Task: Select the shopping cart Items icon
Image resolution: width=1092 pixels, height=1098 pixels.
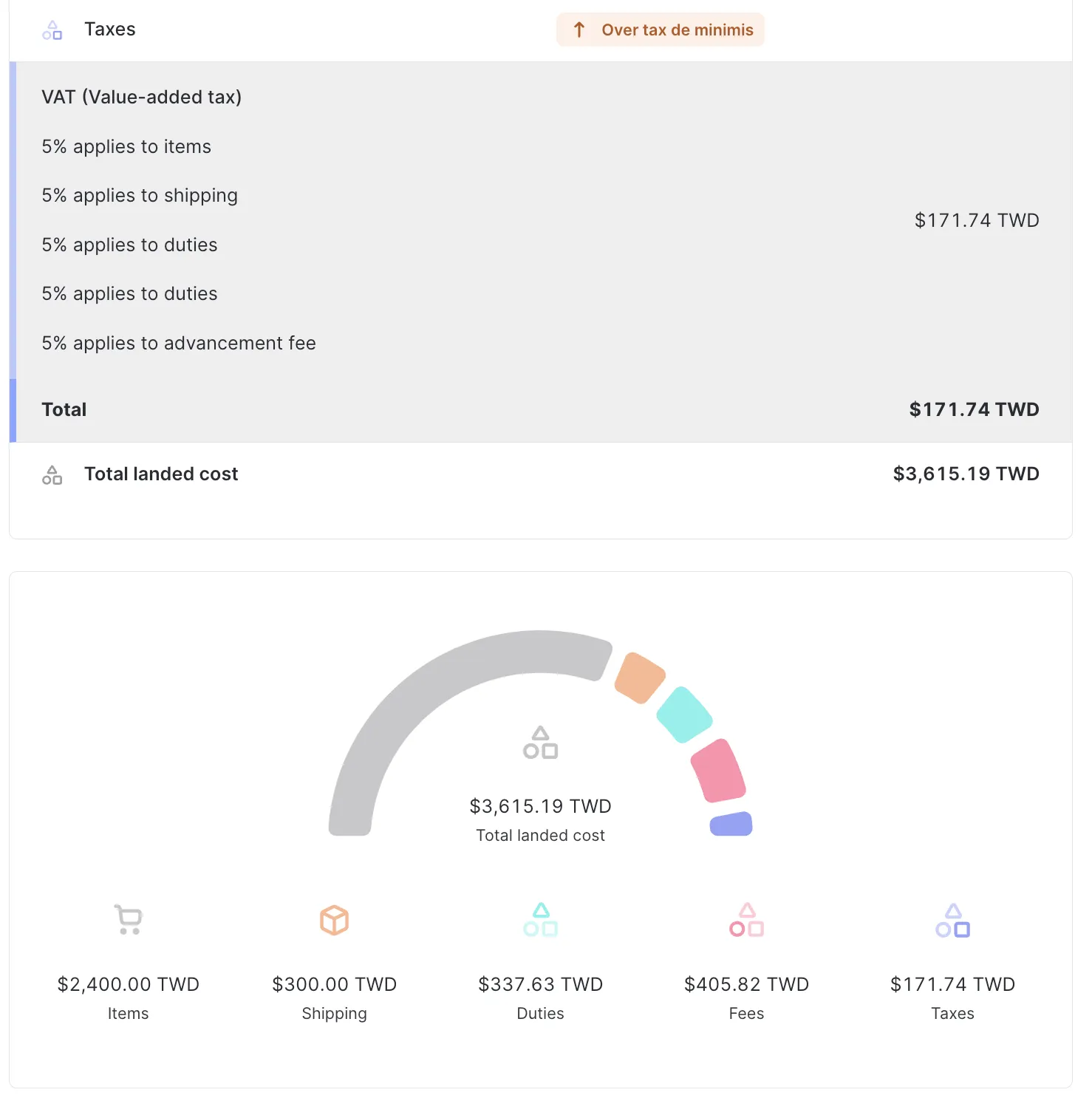Action: coord(127,920)
